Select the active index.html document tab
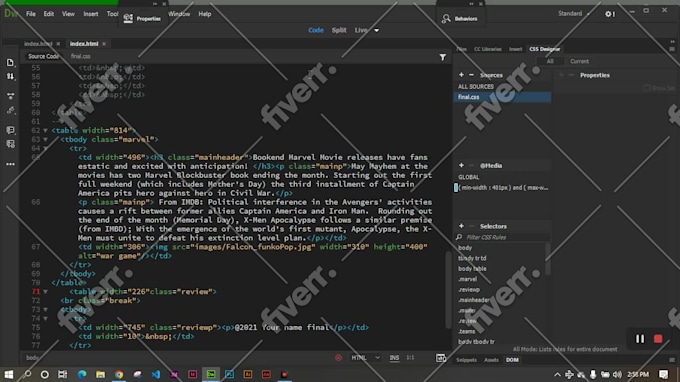This screenshot has height=382, width=680. click(84, 44)
